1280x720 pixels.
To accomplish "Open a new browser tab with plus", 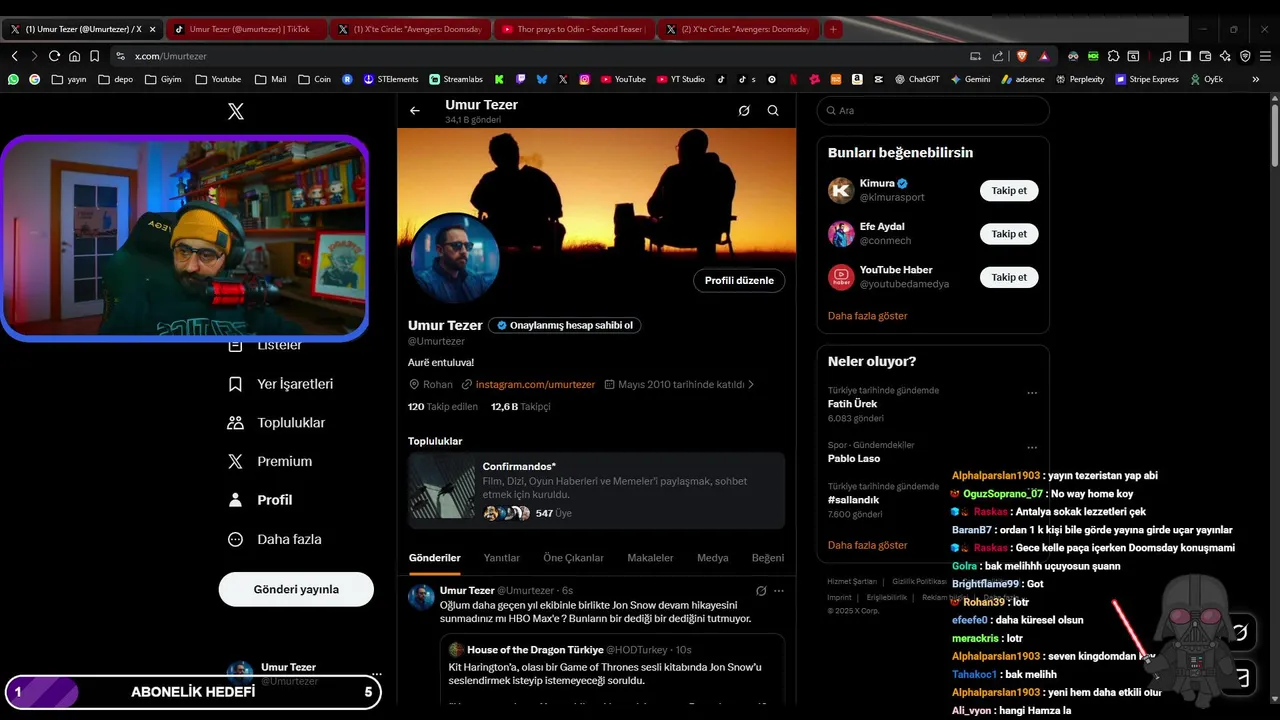I will 832,29.
